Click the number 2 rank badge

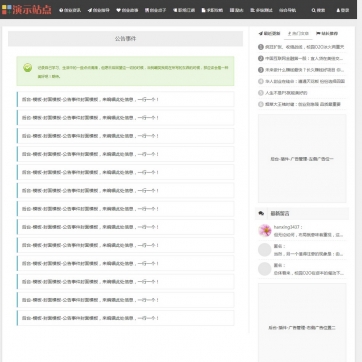(x=261, y=58)
